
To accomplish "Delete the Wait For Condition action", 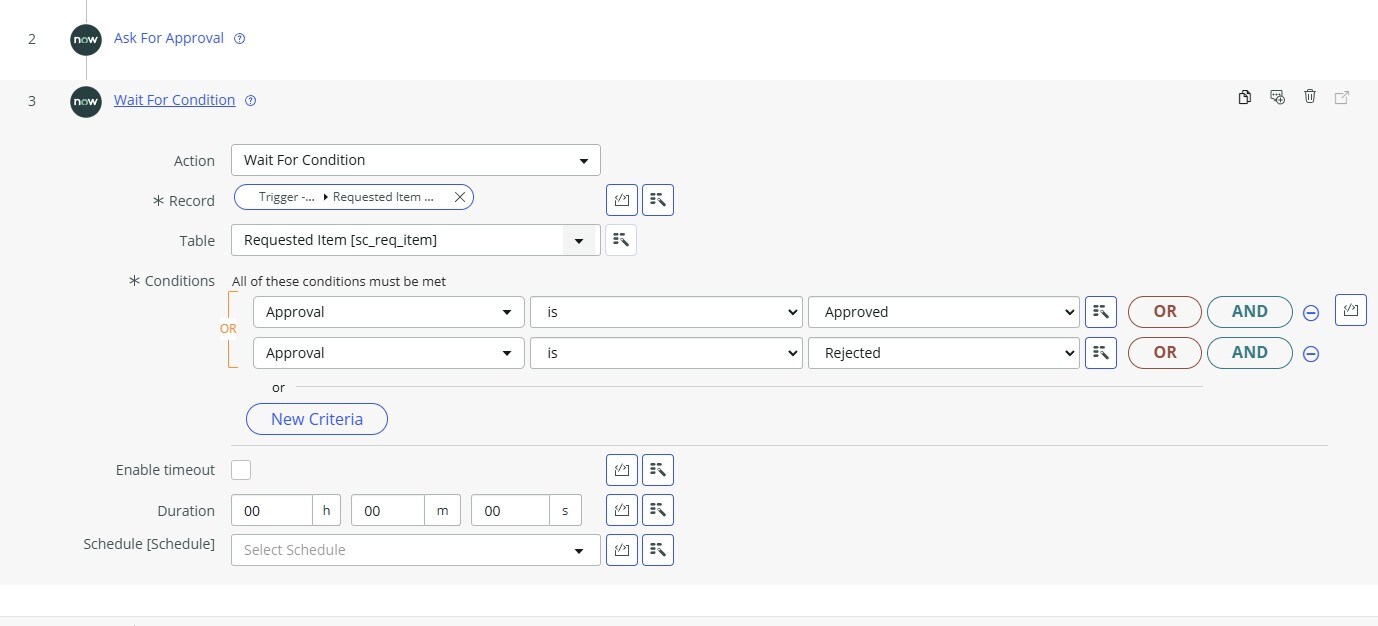I will click(1310, 96).
